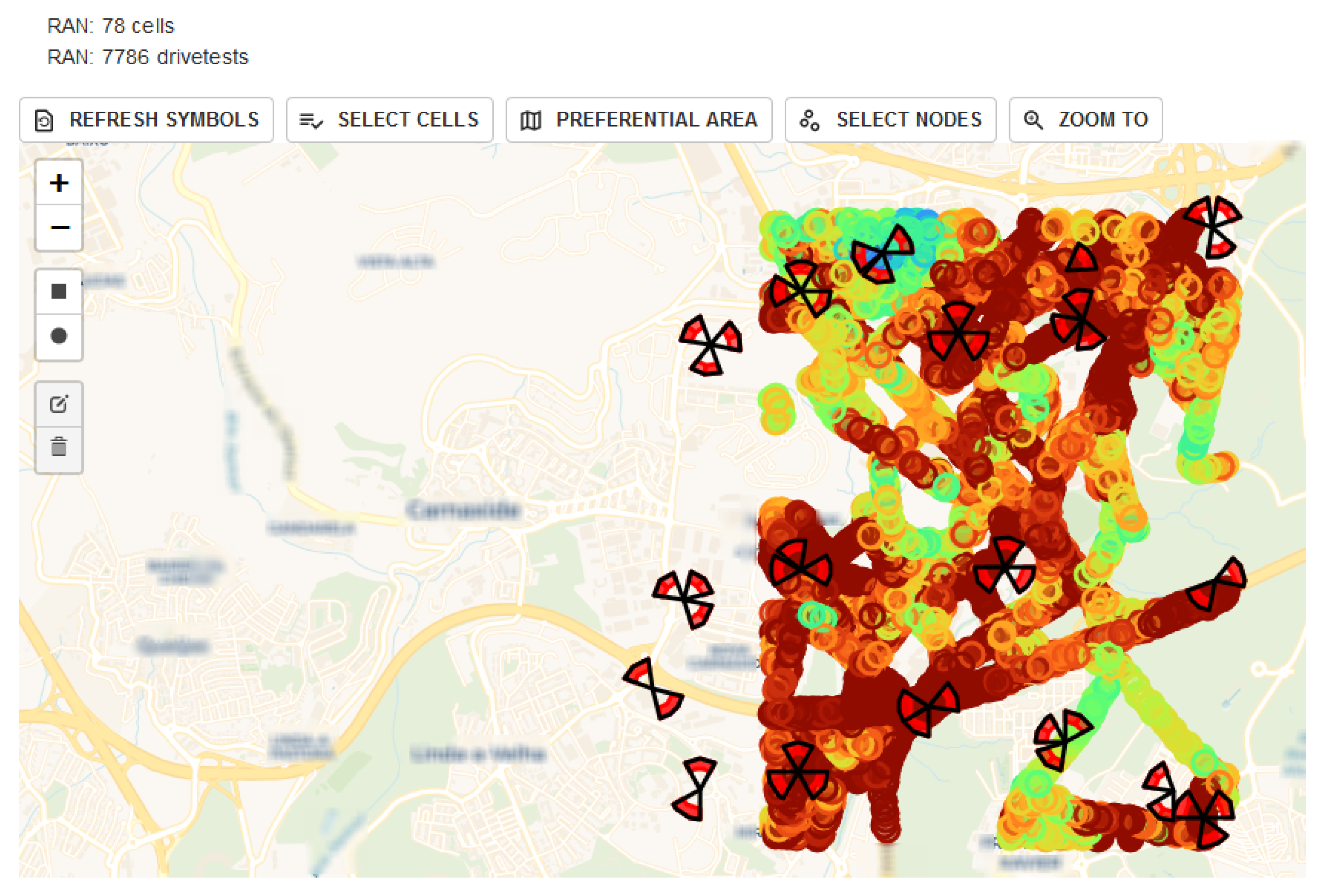
Task: Click the checklist icon in Select Cells
Action: point(311,120)
